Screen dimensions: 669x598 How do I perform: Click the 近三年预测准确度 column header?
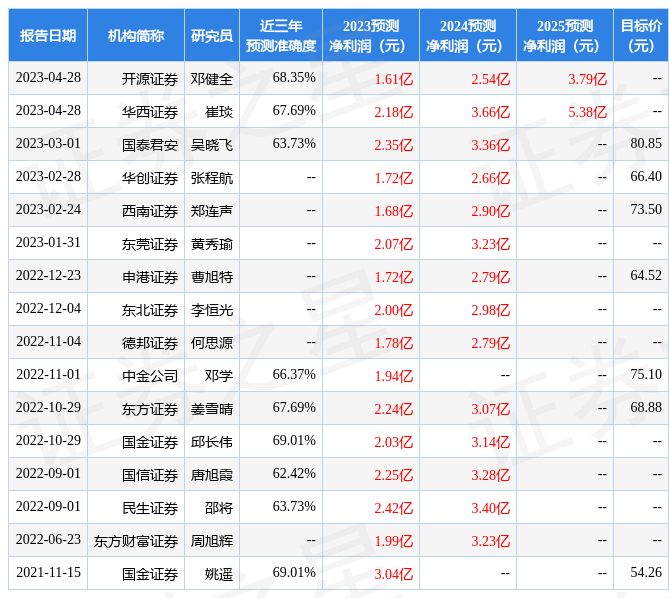(281, 36)
